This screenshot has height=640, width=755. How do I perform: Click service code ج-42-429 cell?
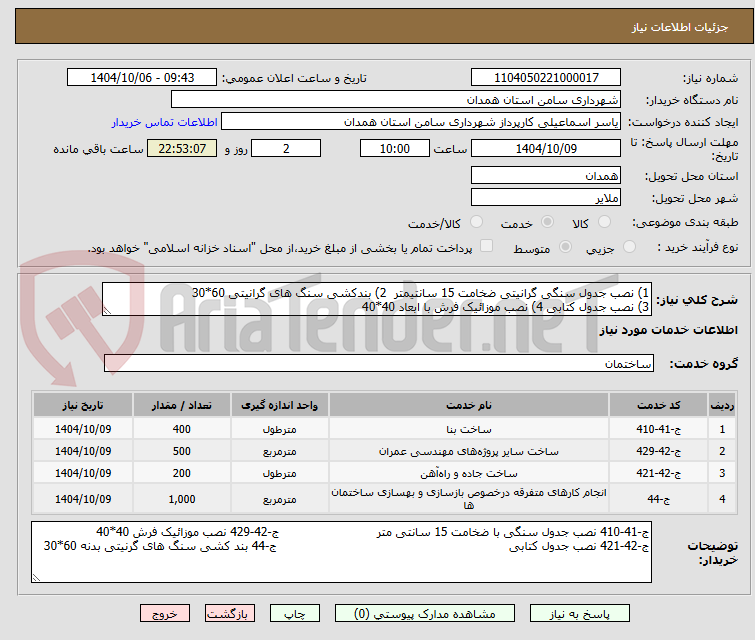(658, 451)
